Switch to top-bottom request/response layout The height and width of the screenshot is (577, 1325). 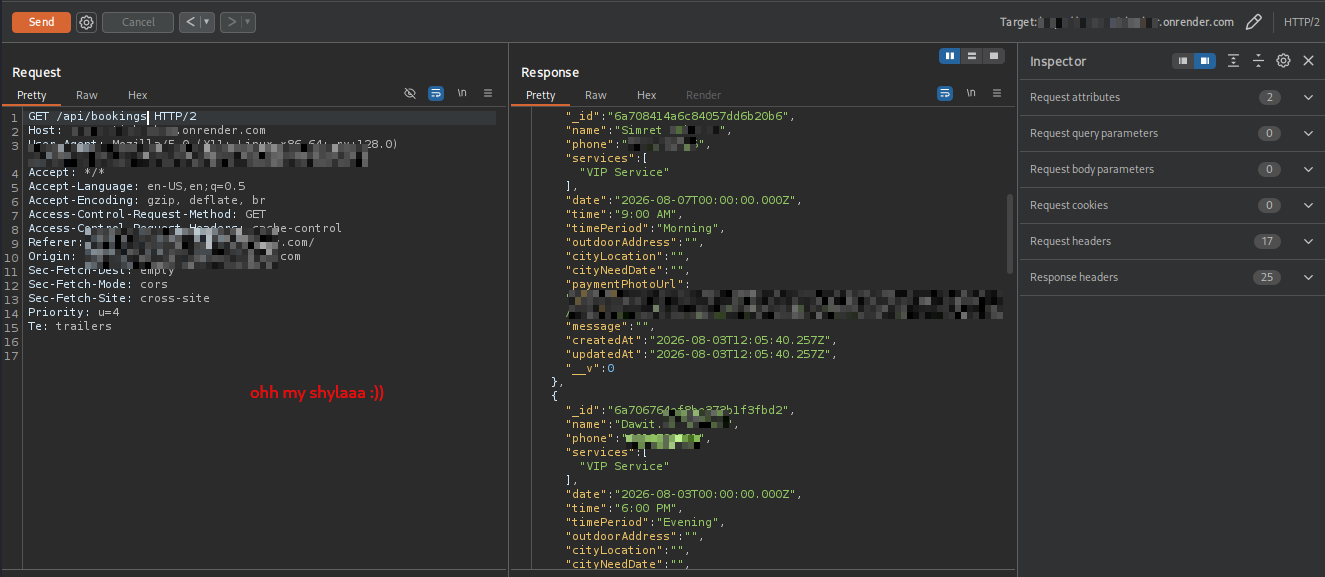972,56
